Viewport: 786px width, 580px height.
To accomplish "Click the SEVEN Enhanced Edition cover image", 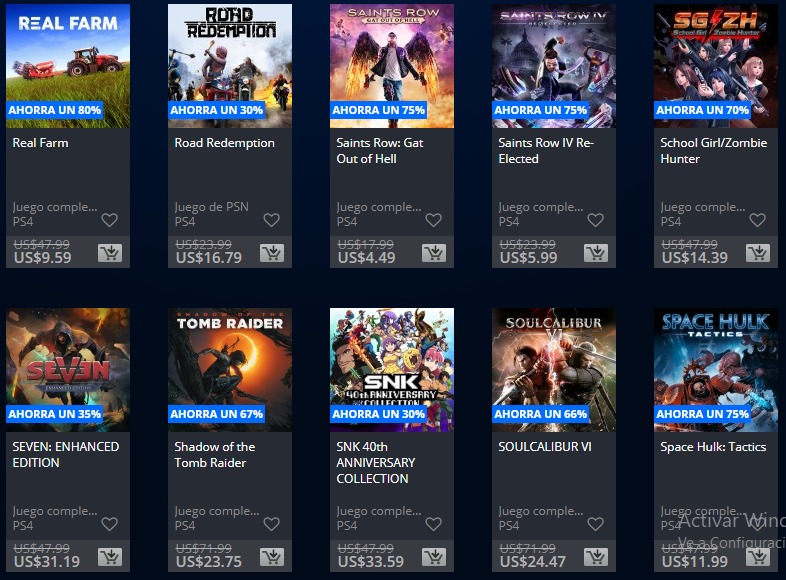I will point(68,370).
